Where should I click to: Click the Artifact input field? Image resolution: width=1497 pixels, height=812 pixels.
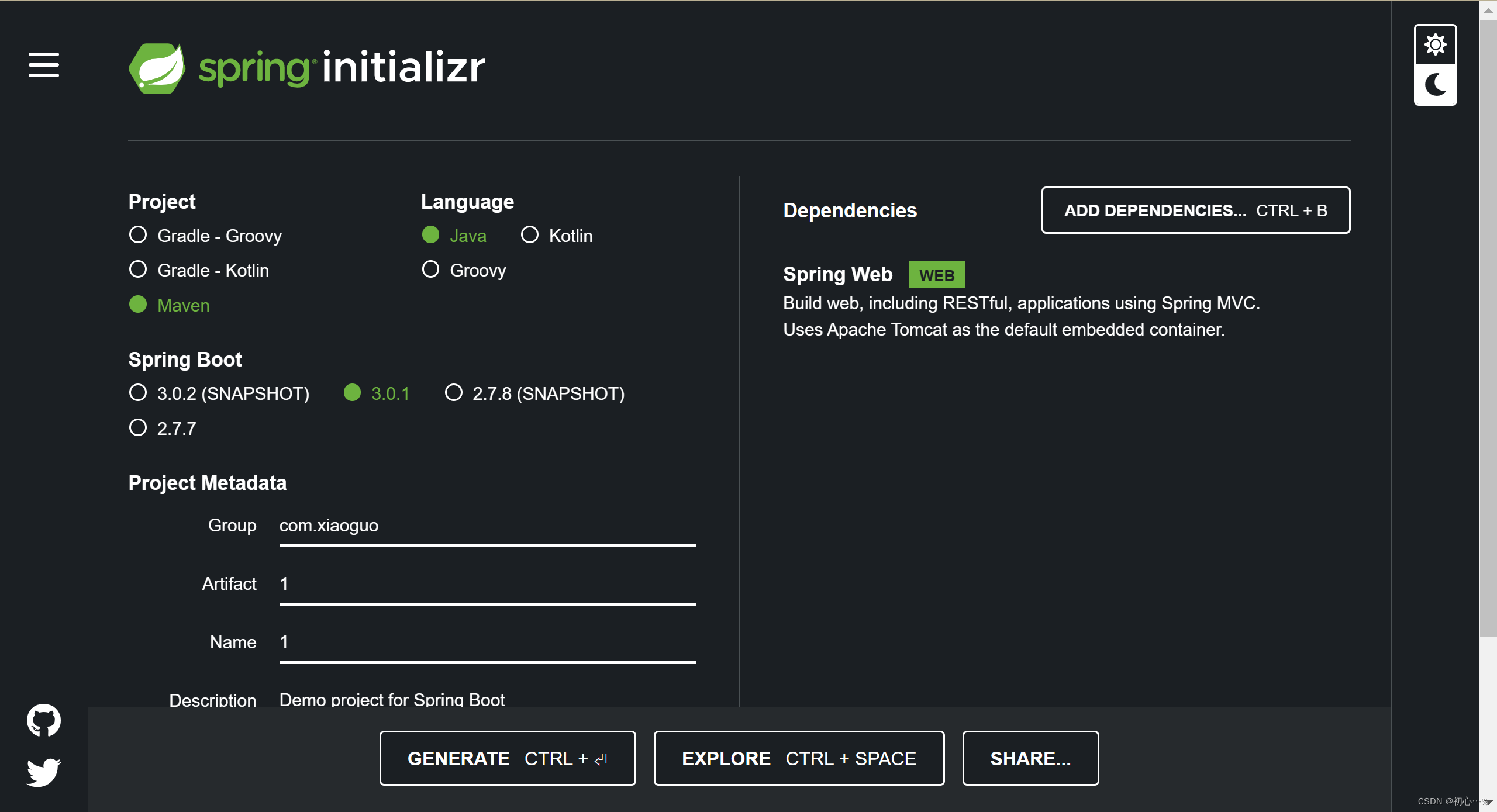[x=487, y=584]
